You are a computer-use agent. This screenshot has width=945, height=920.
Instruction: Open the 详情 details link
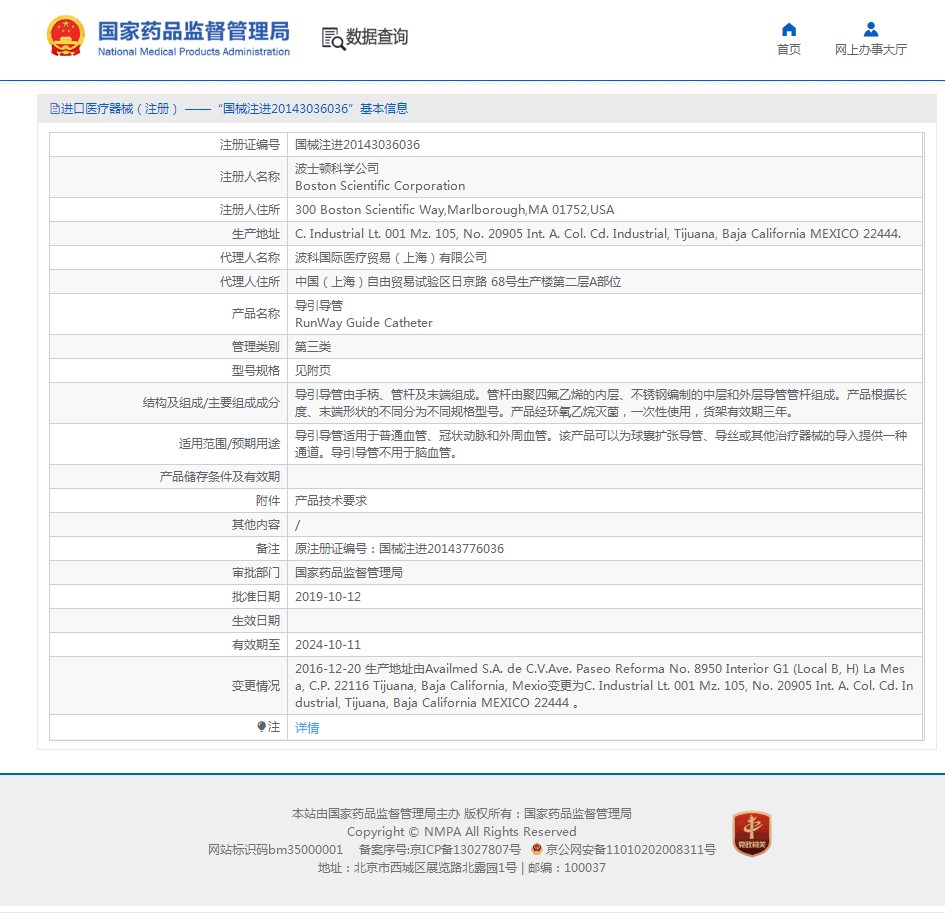307,728
